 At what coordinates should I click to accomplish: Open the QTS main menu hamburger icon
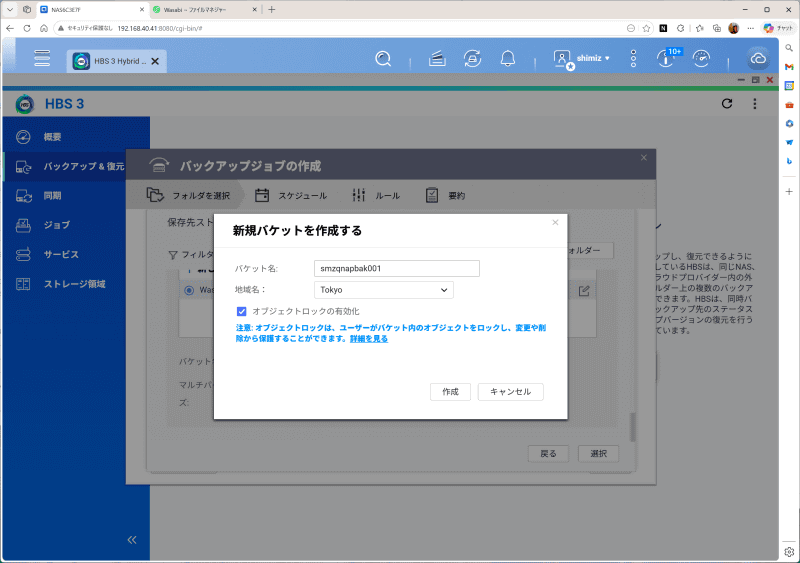pyautogui.click(x=42, y=58)
